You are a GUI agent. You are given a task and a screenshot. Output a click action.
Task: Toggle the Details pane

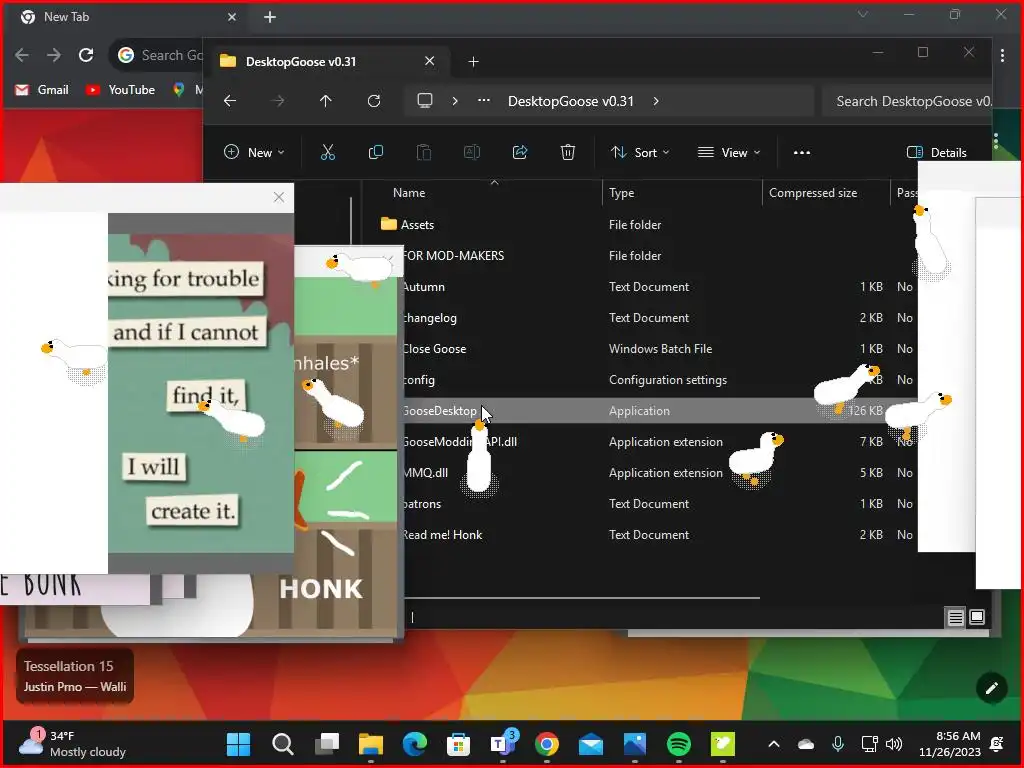937,152
